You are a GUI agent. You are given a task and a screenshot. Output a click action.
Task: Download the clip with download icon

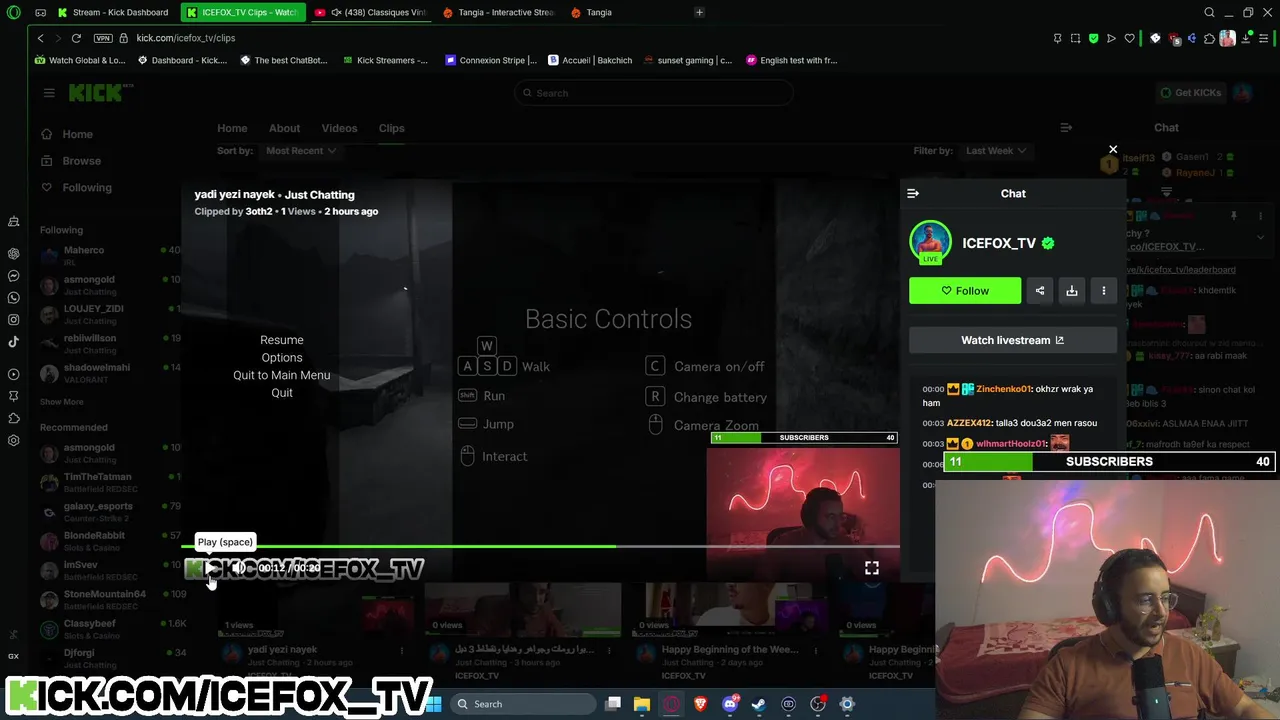1072,291
